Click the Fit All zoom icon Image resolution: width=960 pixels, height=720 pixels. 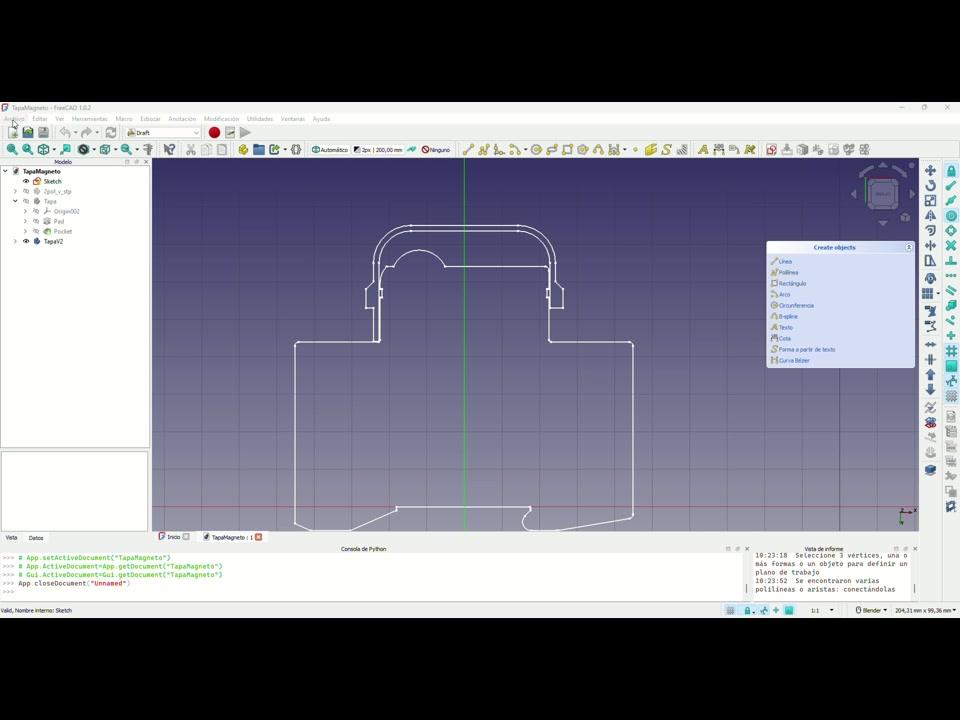(x=12, y=150)
